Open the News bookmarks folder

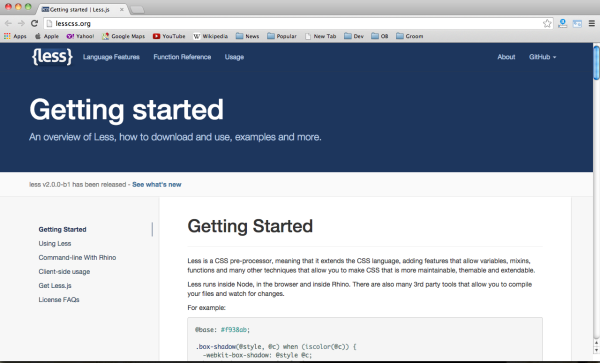tap(247, 36)
